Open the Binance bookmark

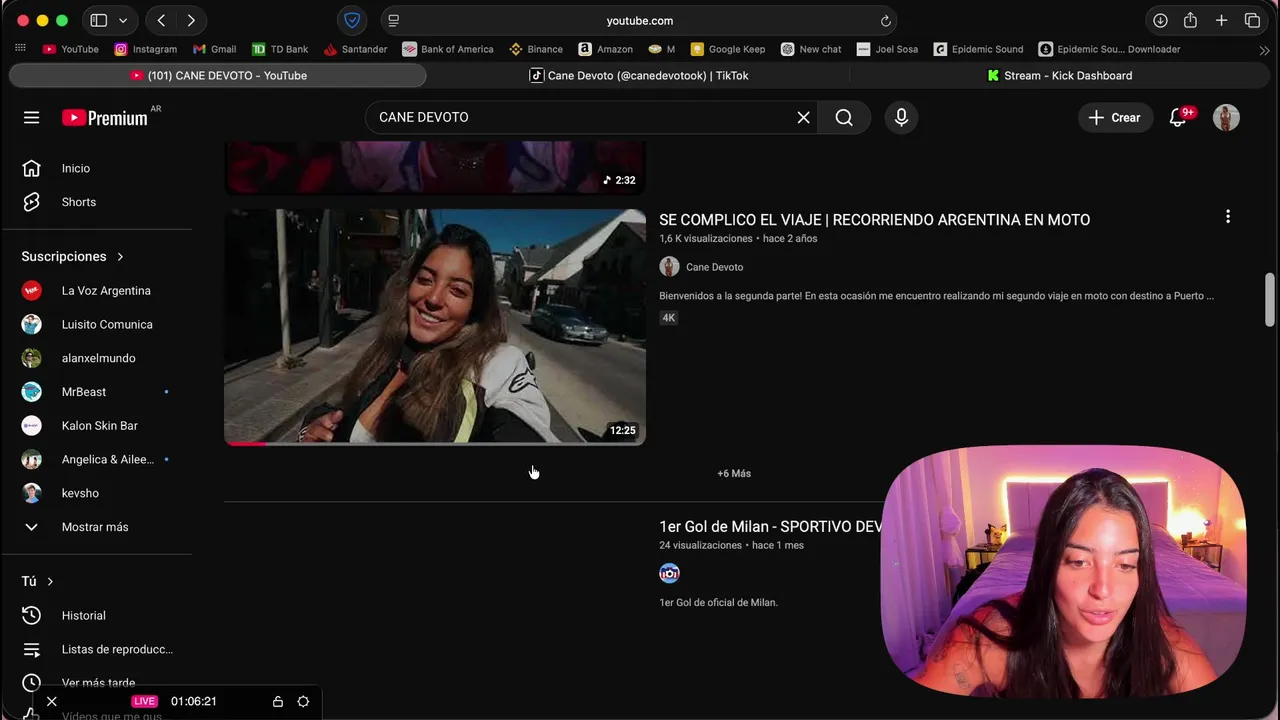point(536,49)
